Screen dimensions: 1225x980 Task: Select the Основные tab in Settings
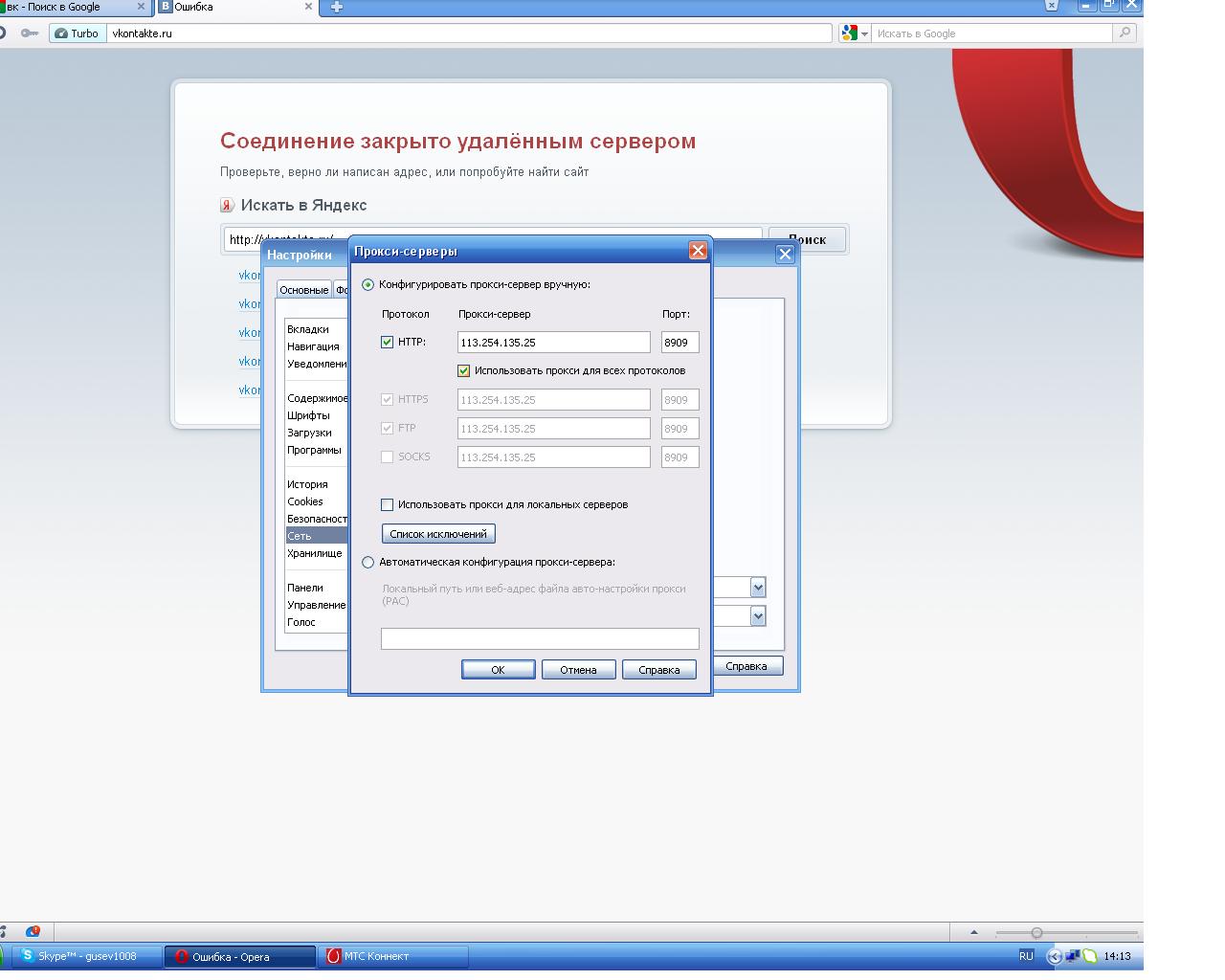click(x=303, y=290)
